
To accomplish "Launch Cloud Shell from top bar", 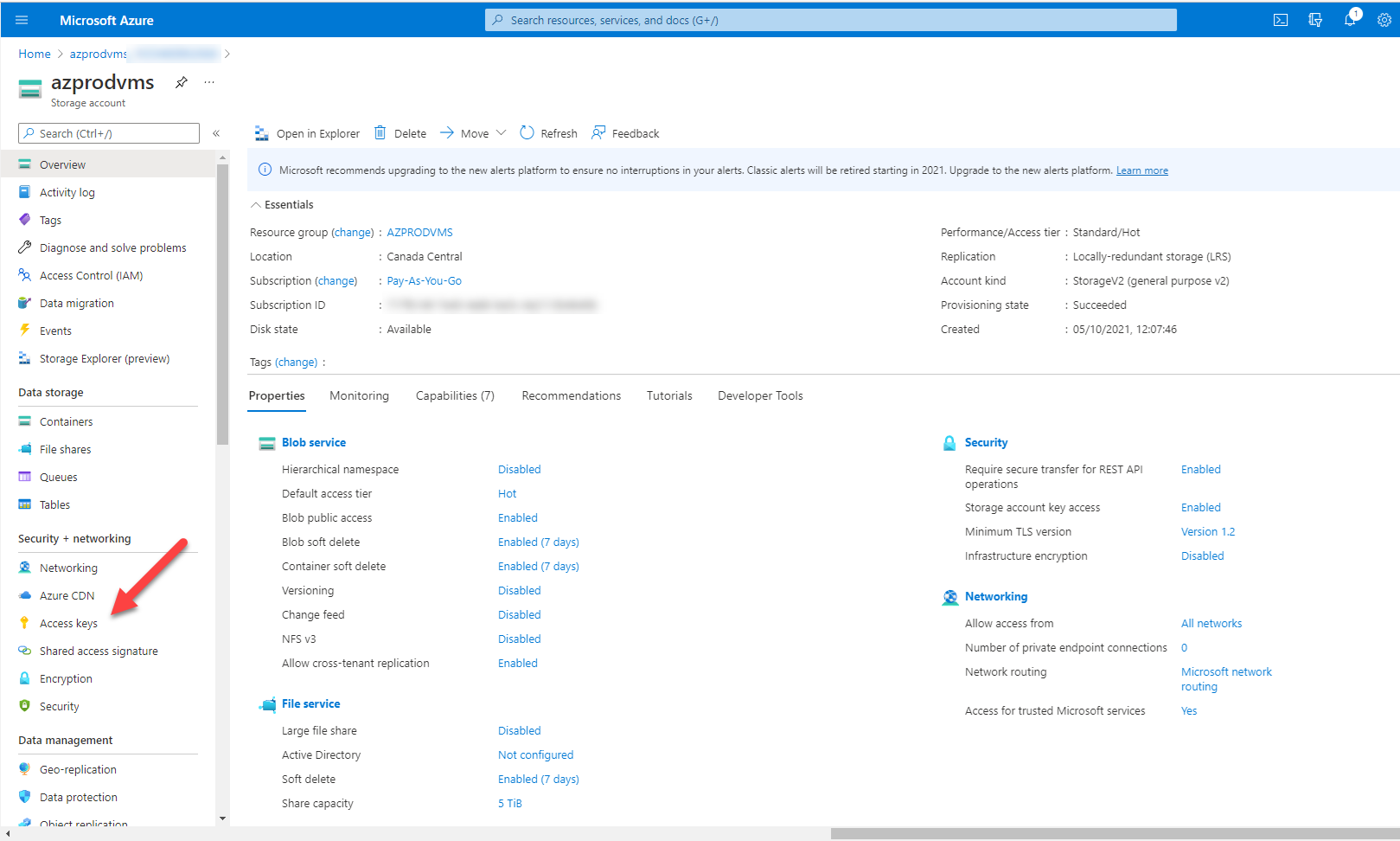I will (x=1281, y=20).
